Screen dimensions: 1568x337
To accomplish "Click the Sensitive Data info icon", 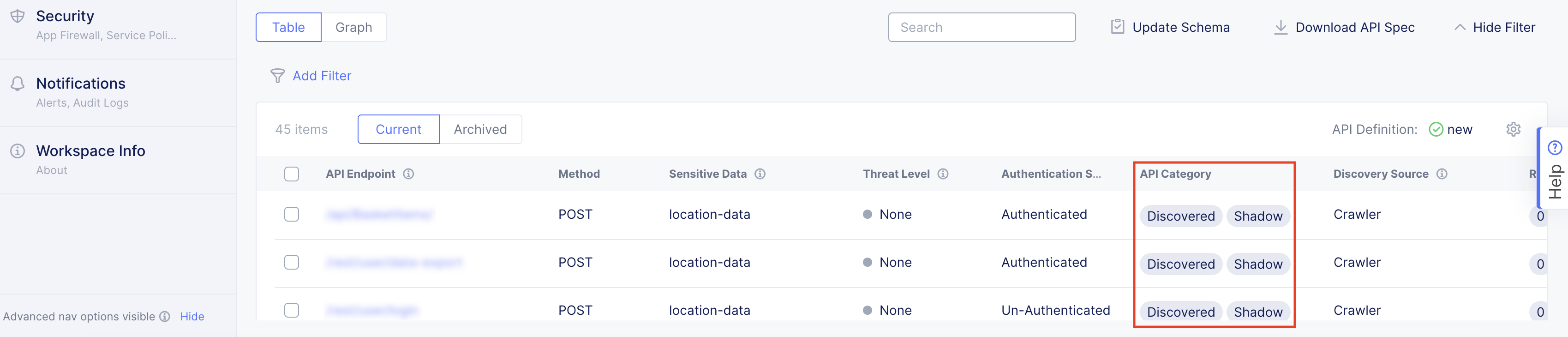I will point(760,174).
